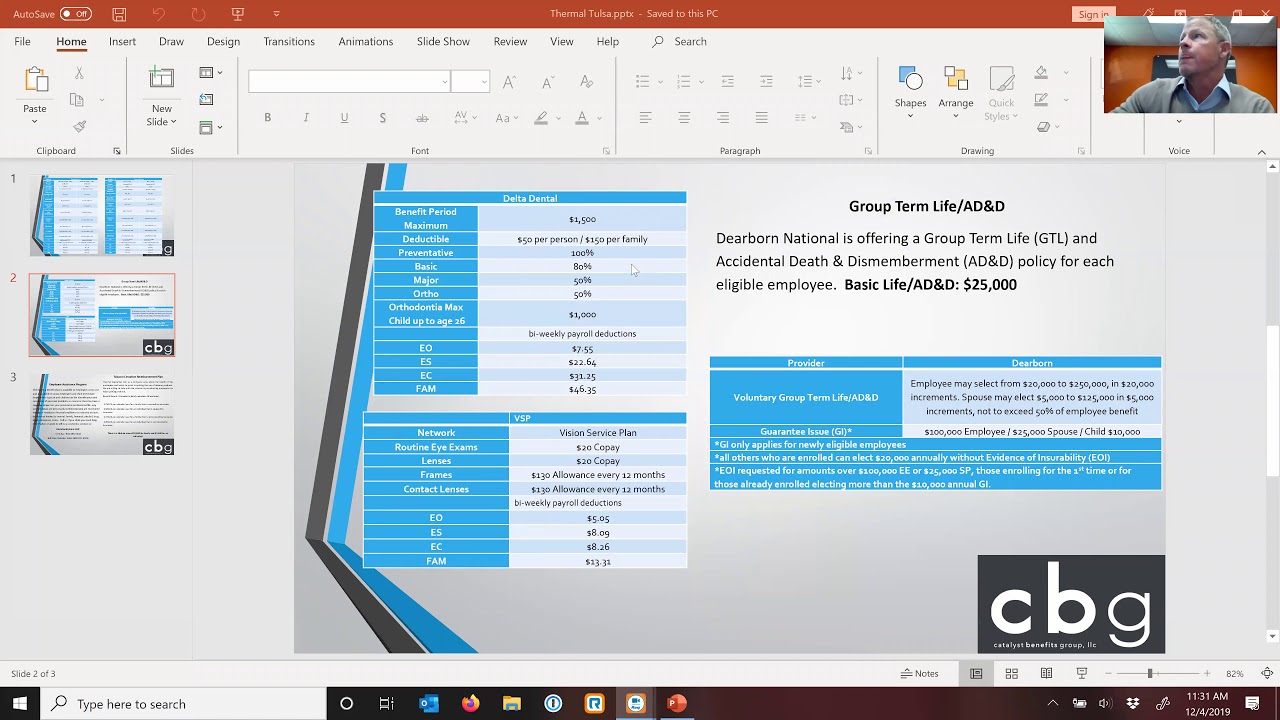
Task: Open Outlook from the taskbar
Action: pos(429,704)
